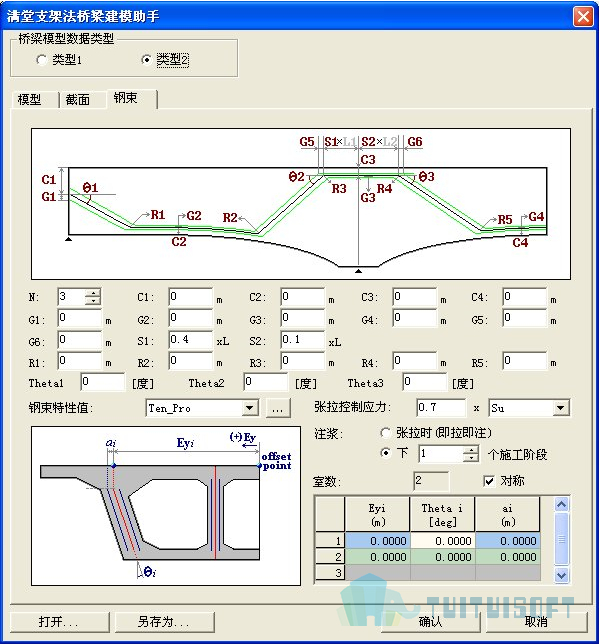This screenshot has height=644, width=600.
Task: Click the Theta i [deg] column header
Action: pos(443,515)
